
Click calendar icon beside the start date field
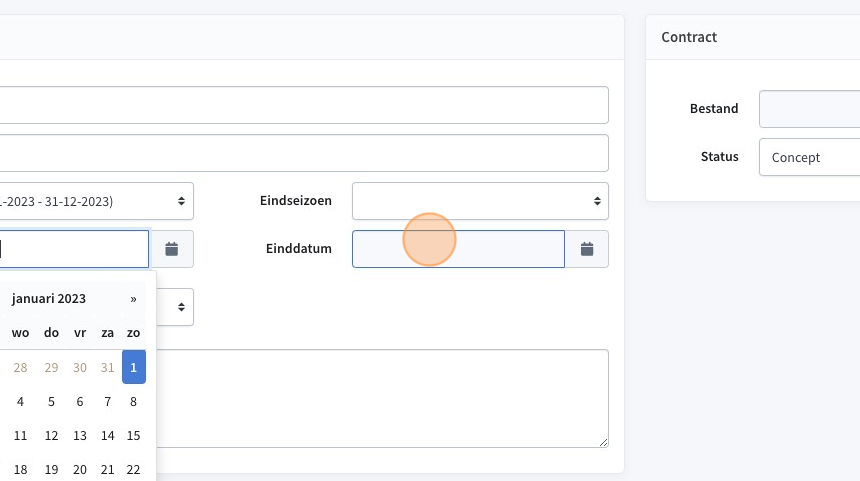(x=172, y=249)
